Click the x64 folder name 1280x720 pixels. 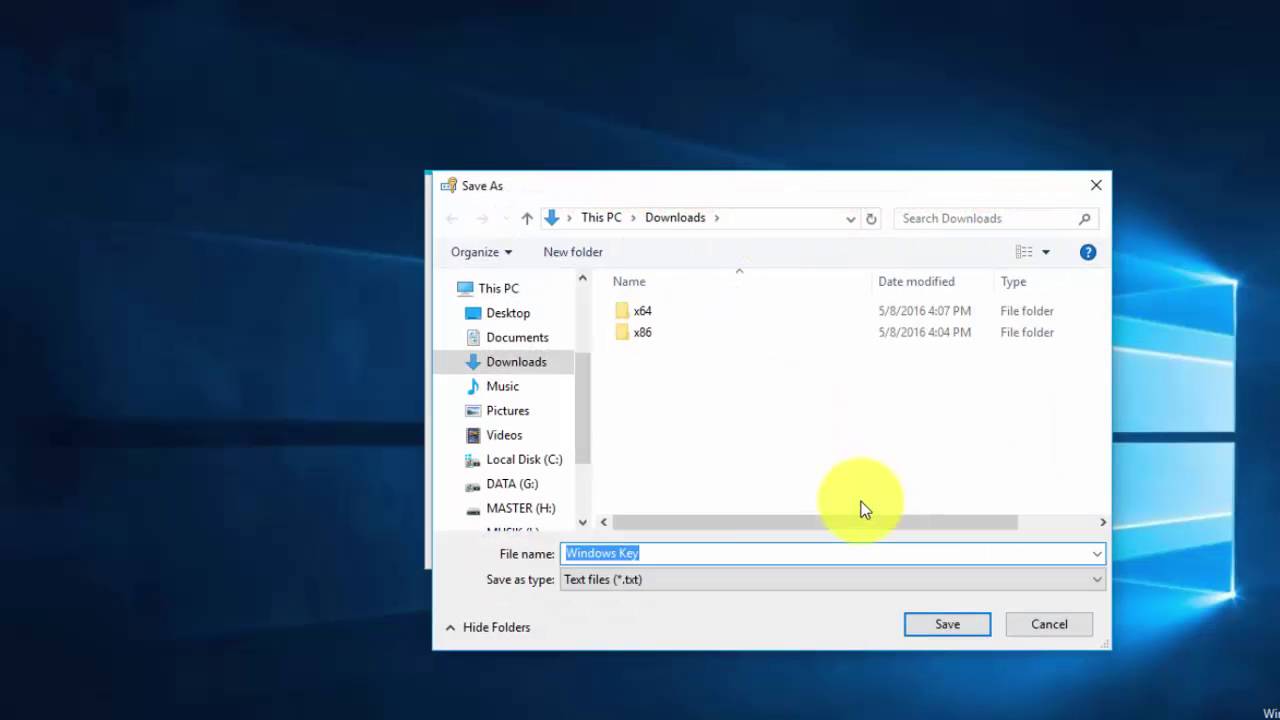click(642, 311)
